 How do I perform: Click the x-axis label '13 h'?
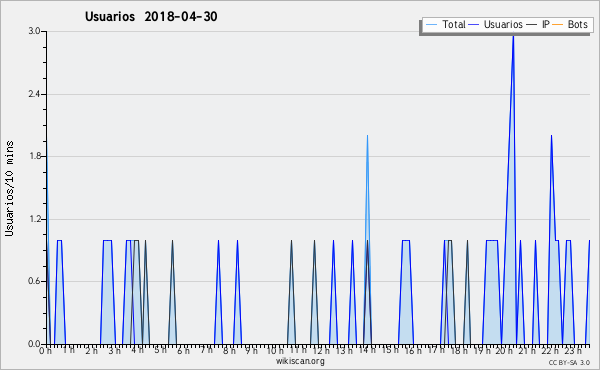[344, 351]
